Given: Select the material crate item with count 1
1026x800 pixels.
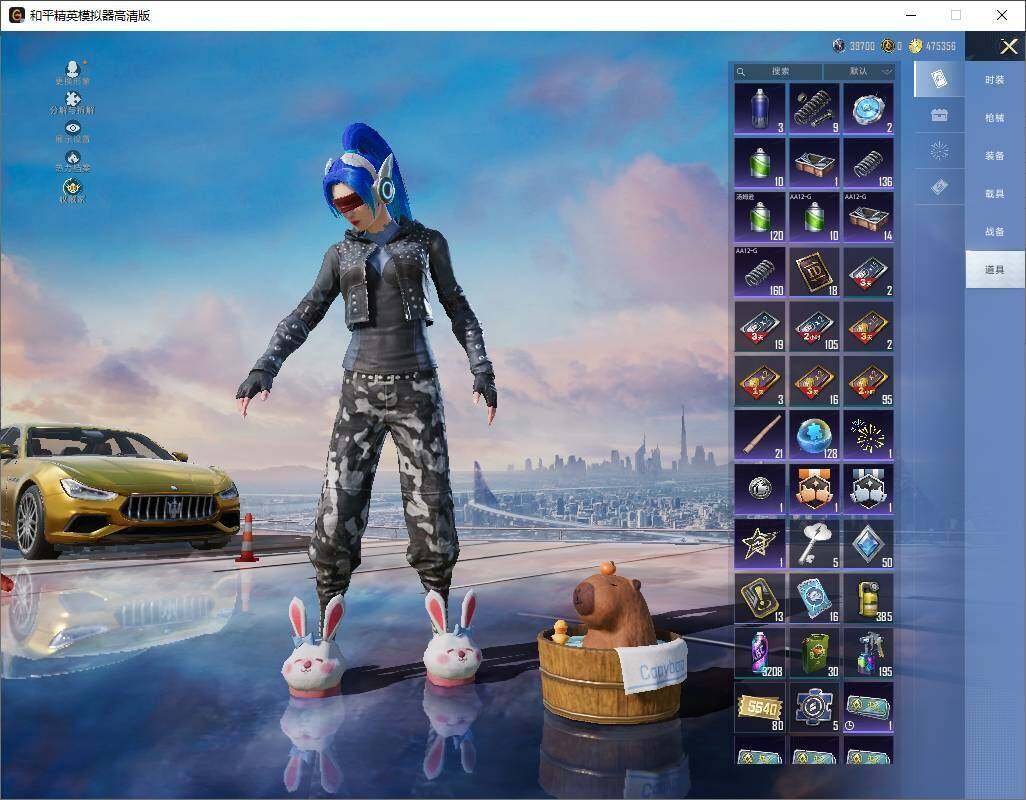Looking at the screenshot, I should coord(814,163).
